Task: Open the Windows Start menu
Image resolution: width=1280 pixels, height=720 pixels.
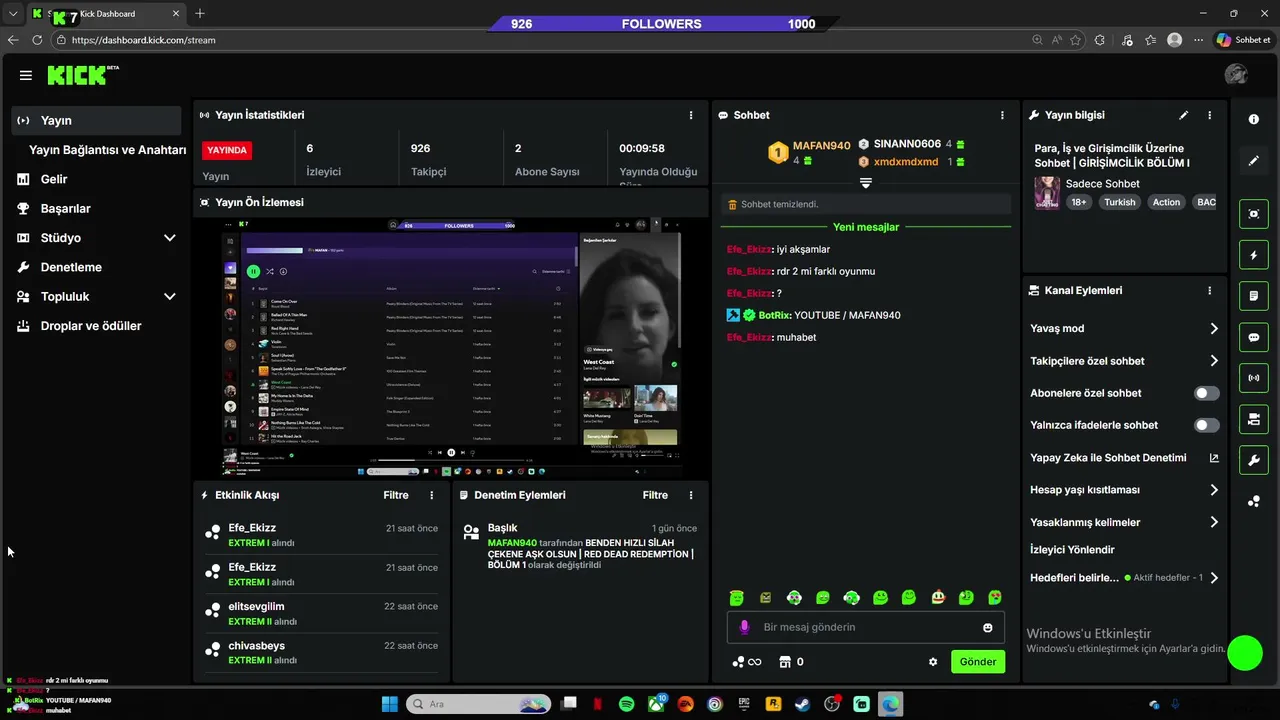Action: click(389, 704)
